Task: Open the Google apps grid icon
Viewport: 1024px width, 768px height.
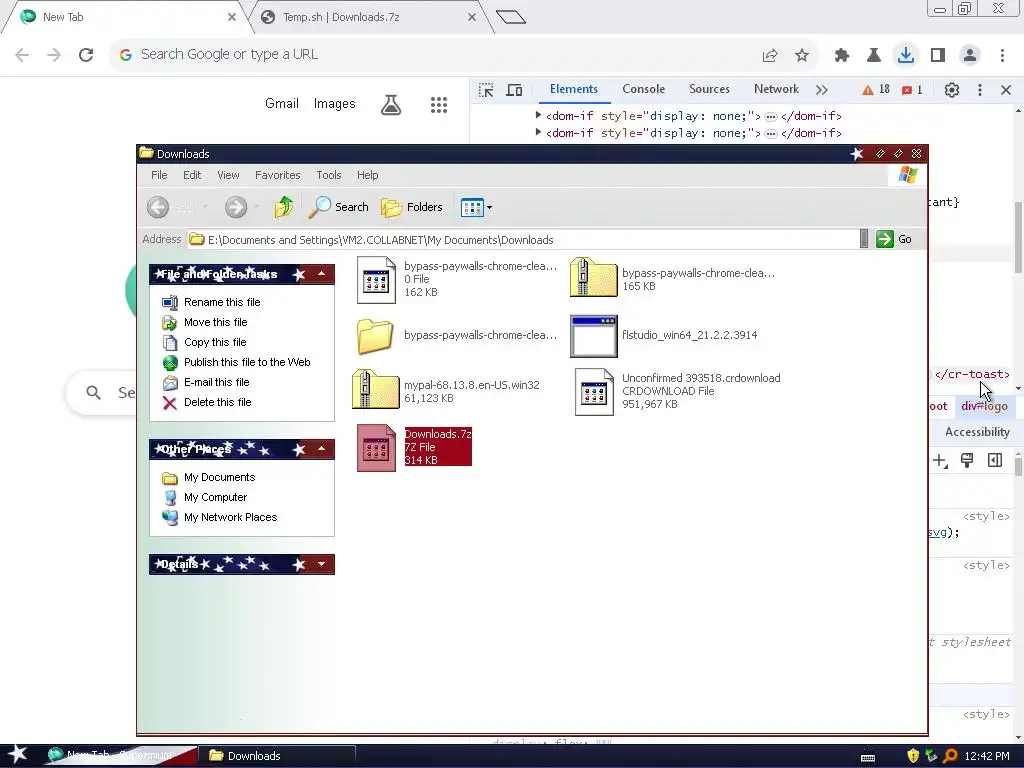Action: 439,104
